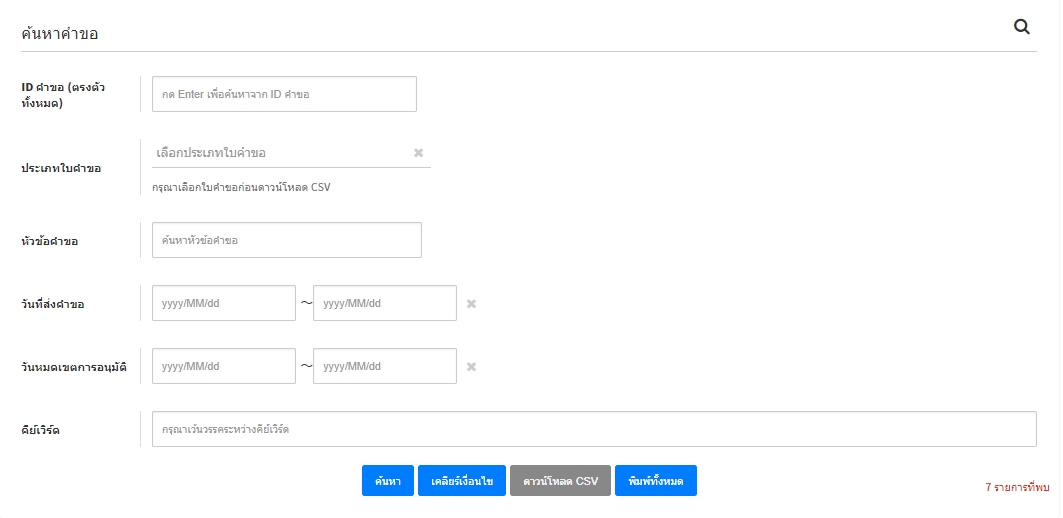Click the ค้นหาคำขอ panel title
This screenshot has width=1063, height=518.
point(60,33)
